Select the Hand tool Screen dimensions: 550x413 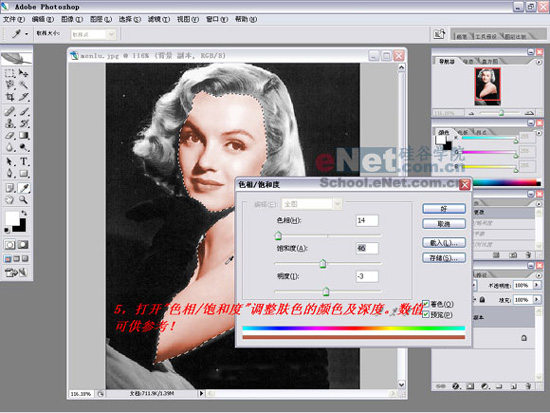point(10,200)
